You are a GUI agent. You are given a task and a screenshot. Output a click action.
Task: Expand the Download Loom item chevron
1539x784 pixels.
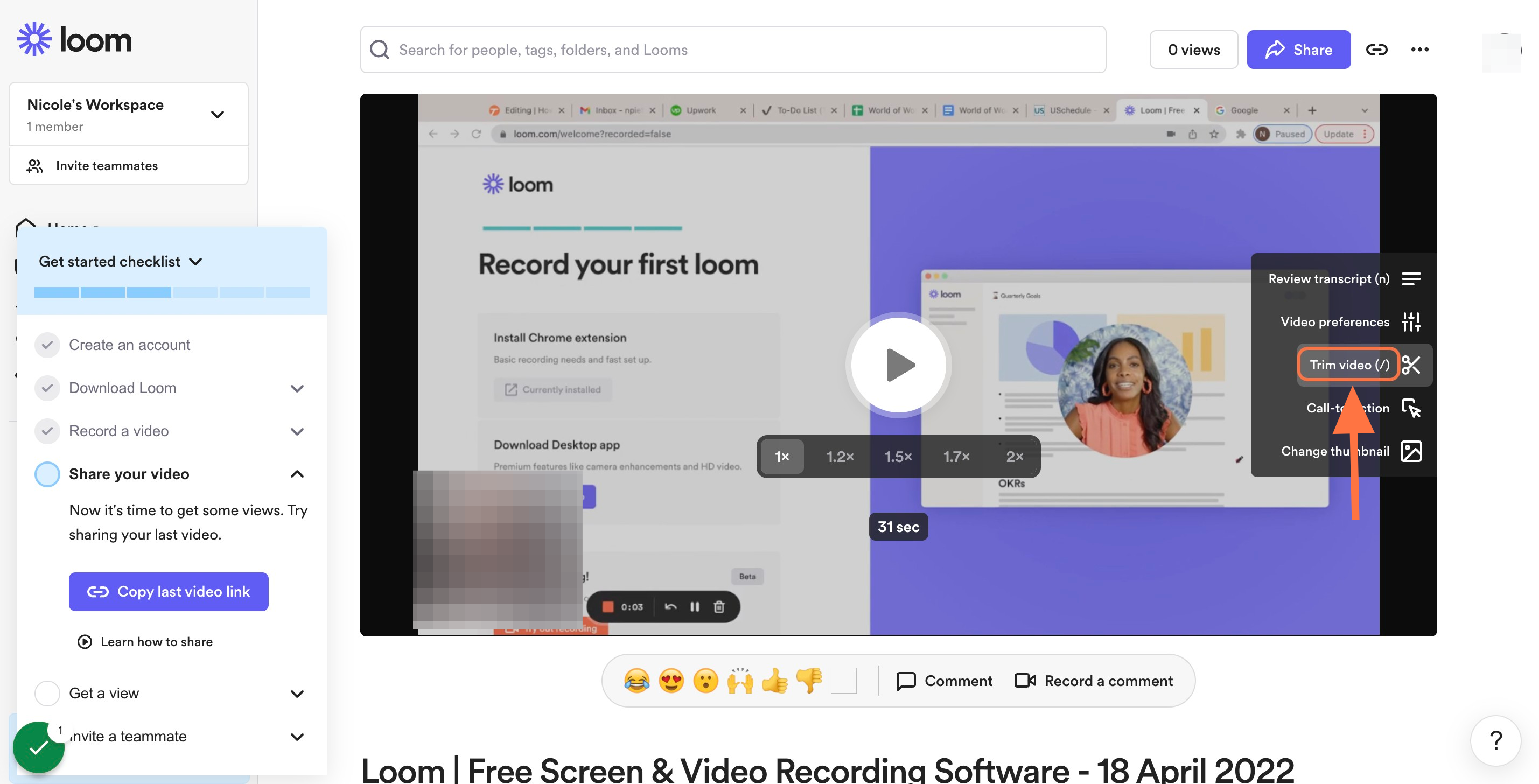click(x=297, y=388)
